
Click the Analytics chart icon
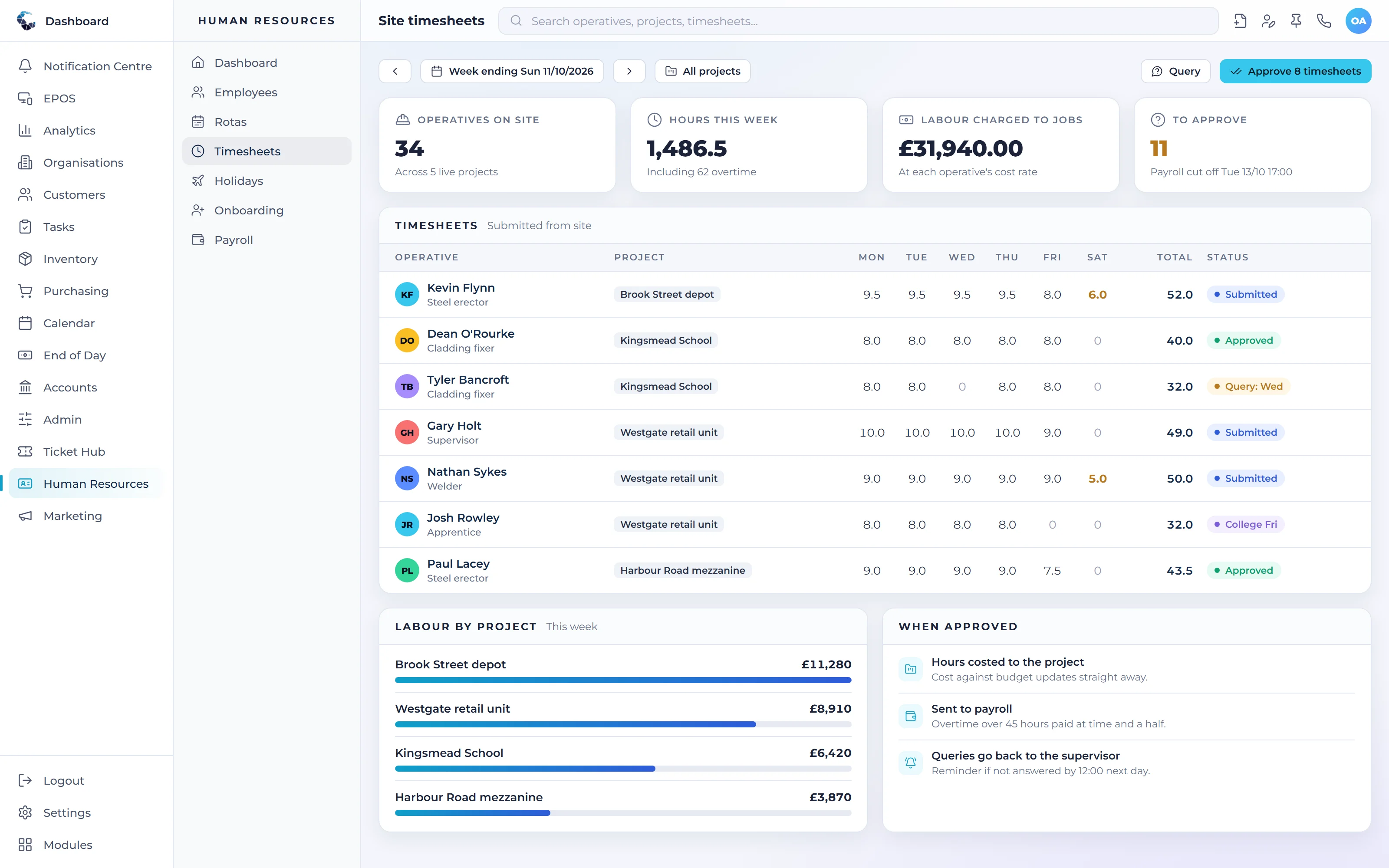point(25,130)
